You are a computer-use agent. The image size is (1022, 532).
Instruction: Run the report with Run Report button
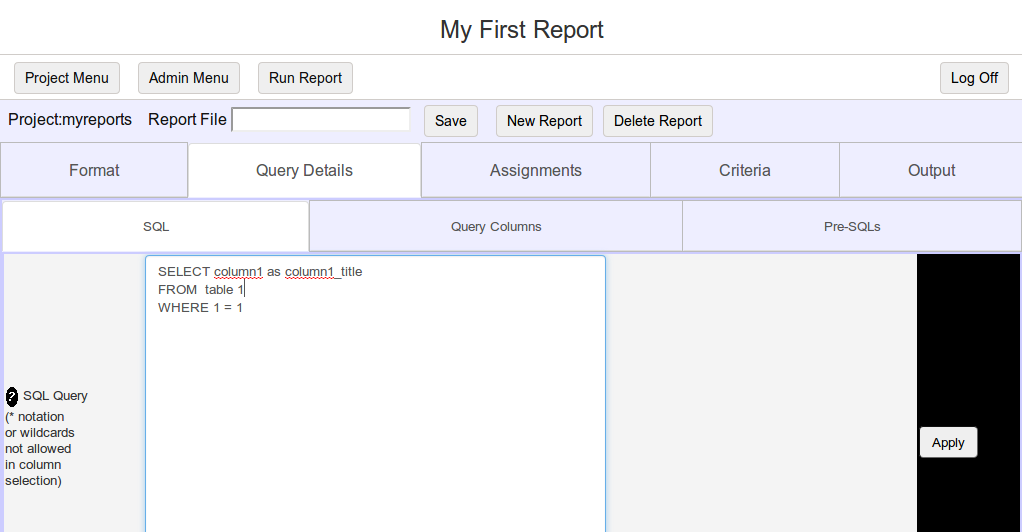pyautogui.click(x=305, y=78)
